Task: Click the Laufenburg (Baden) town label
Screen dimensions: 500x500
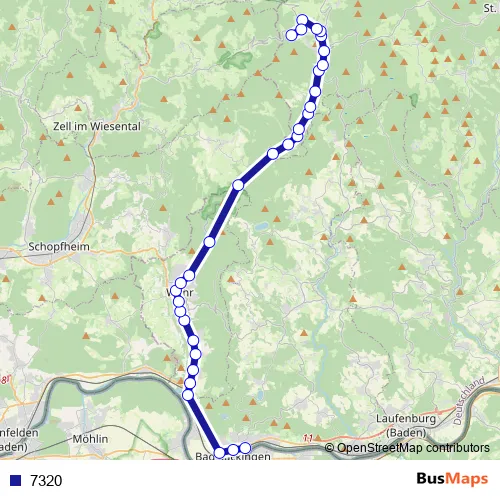Action: [x=406, y=425]
